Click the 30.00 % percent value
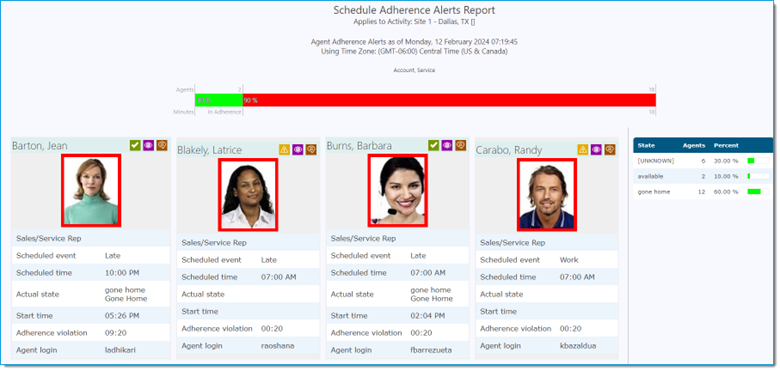This screenshot has width=780, height=371. [726, 161]
